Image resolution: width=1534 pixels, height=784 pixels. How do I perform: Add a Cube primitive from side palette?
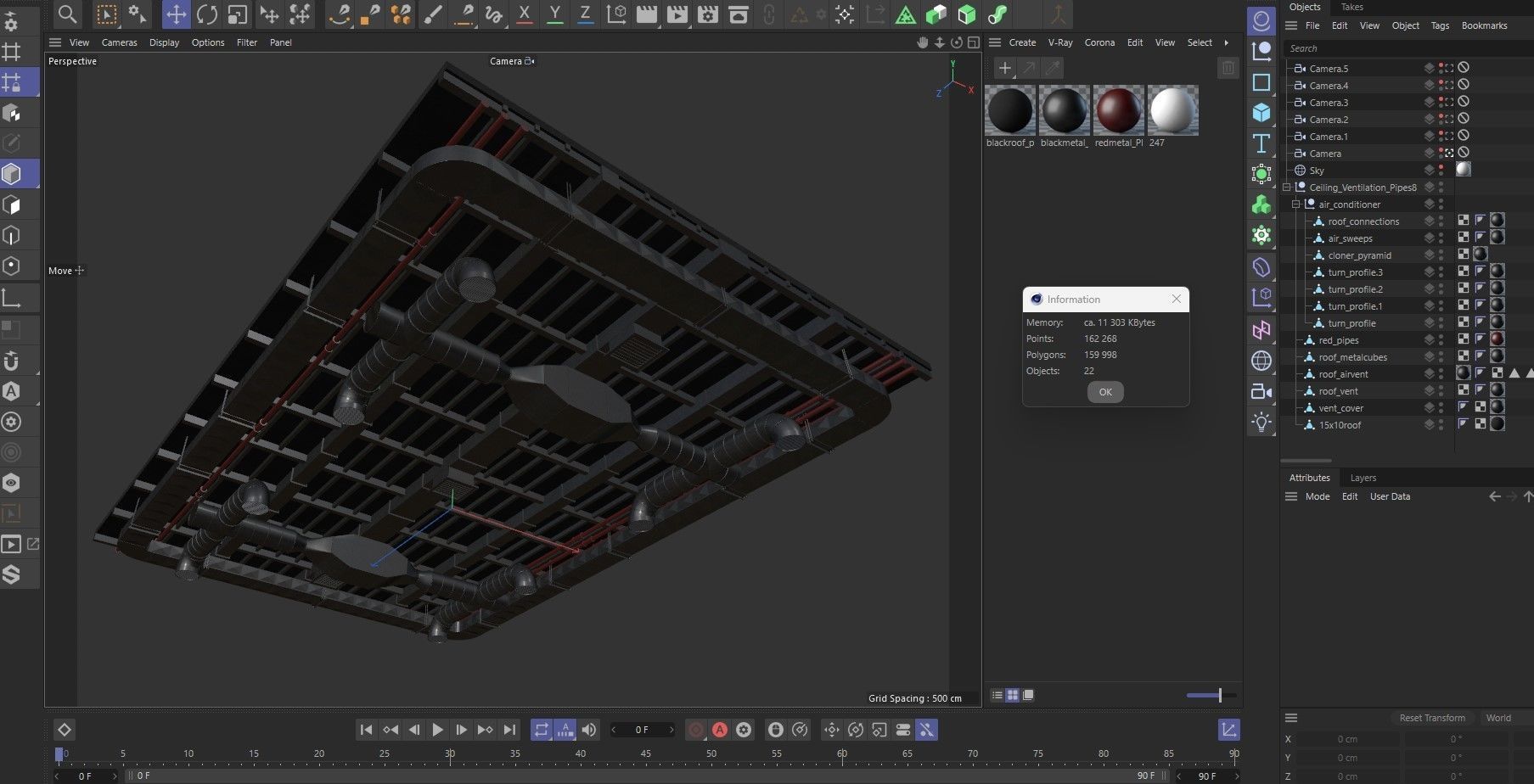1261,112
